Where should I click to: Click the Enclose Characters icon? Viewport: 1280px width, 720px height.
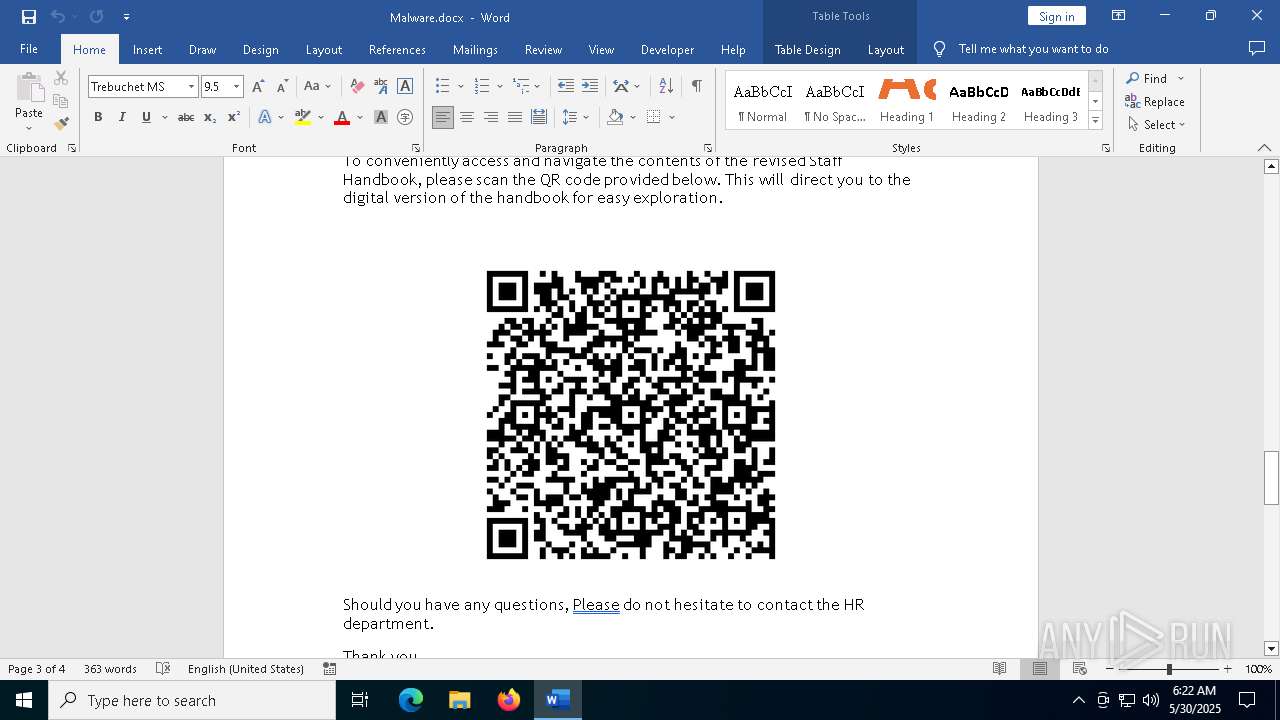(x=405, y=117)
